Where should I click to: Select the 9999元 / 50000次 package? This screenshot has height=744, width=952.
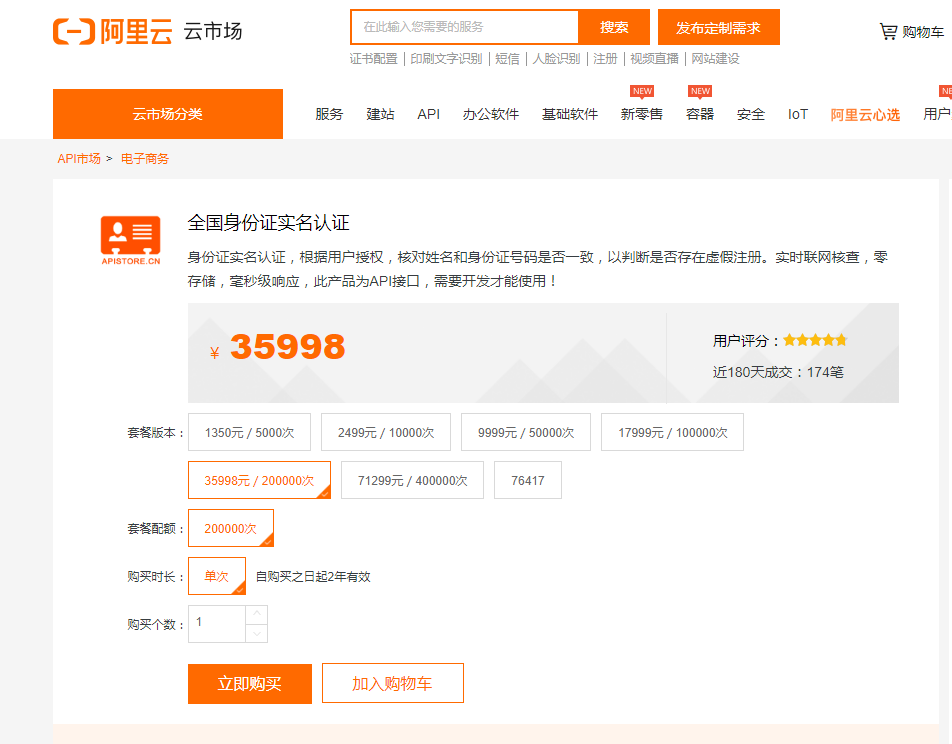526,432
